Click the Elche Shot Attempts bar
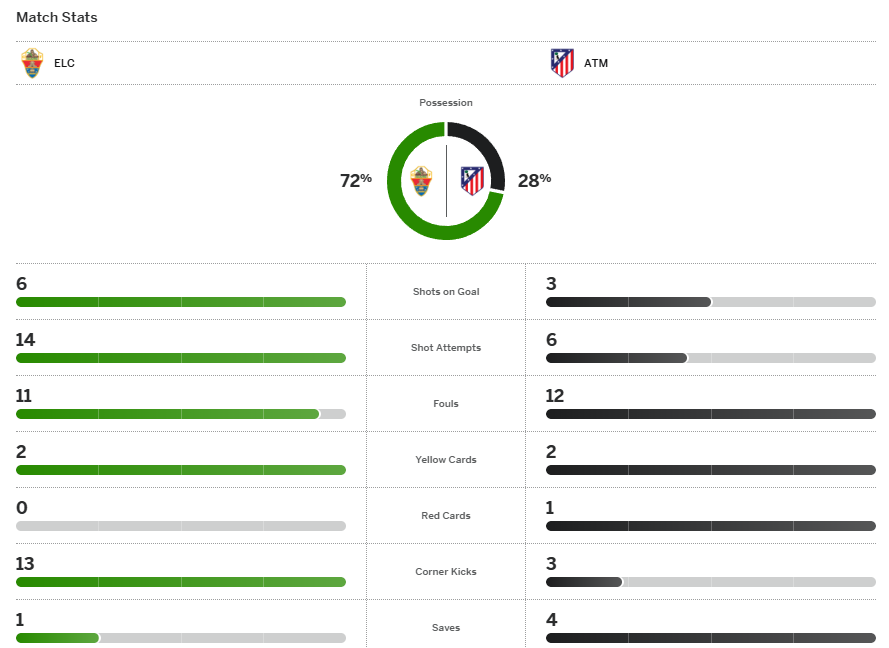889x648 pixels. 181,358
